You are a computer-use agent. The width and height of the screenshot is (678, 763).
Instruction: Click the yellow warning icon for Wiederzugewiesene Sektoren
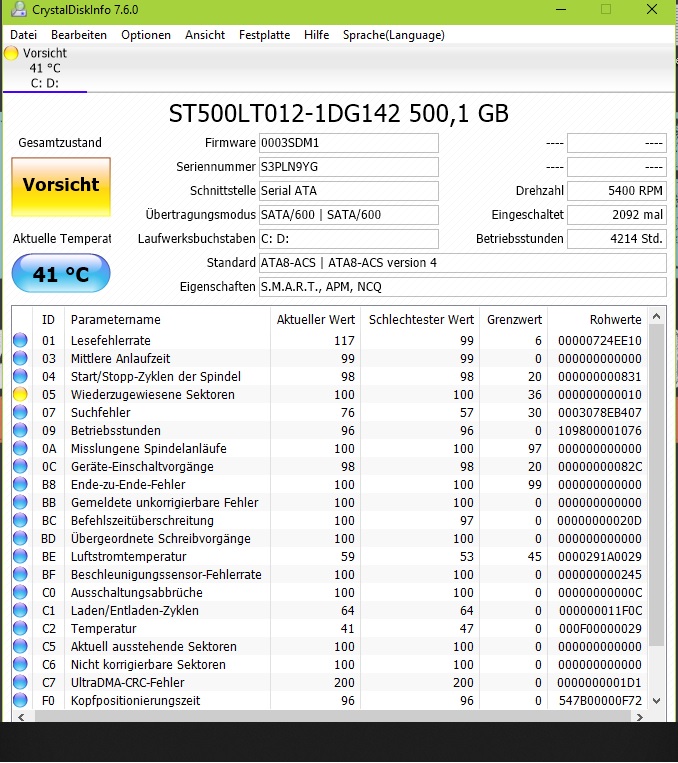20,394
